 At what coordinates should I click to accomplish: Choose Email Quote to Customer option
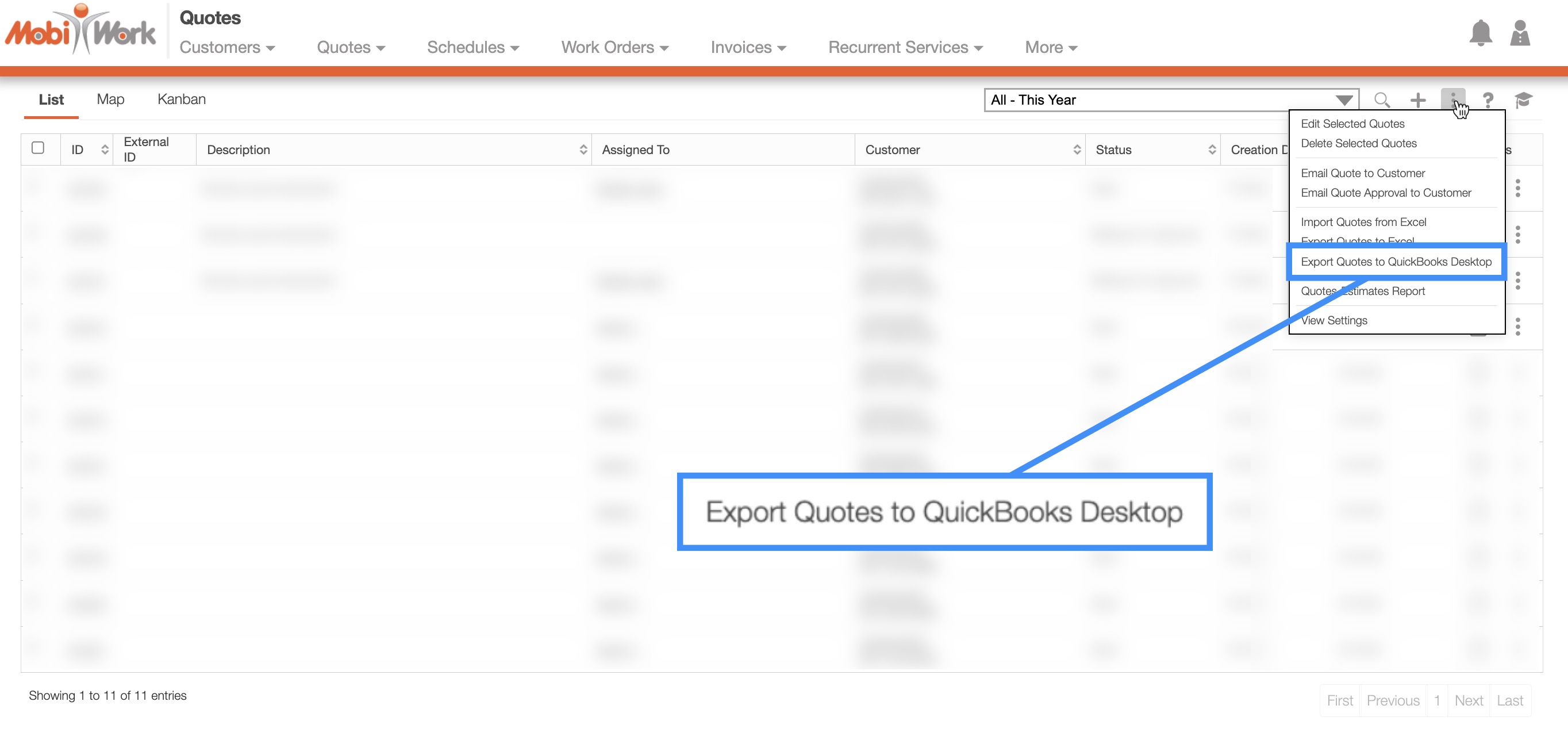coord(1362,173)
